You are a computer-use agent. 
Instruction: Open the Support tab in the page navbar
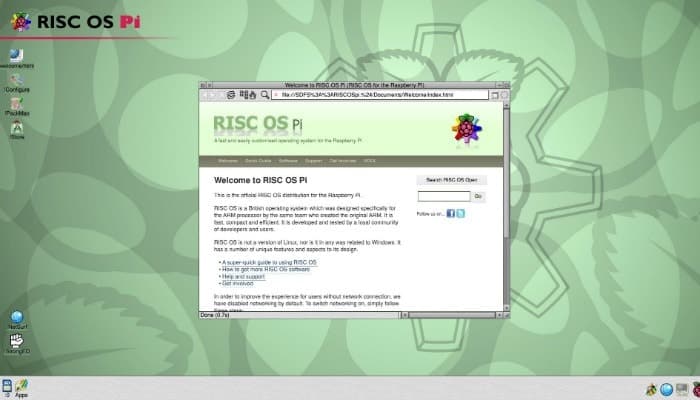tap(313, 161)
